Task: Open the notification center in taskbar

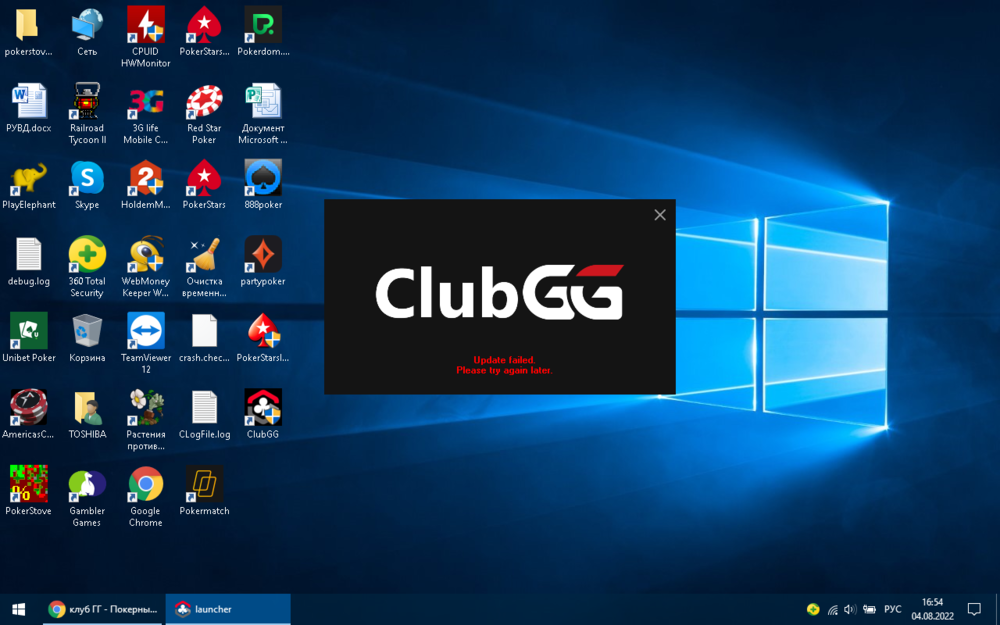Action: pyautogui.click(x=974, y=609)
